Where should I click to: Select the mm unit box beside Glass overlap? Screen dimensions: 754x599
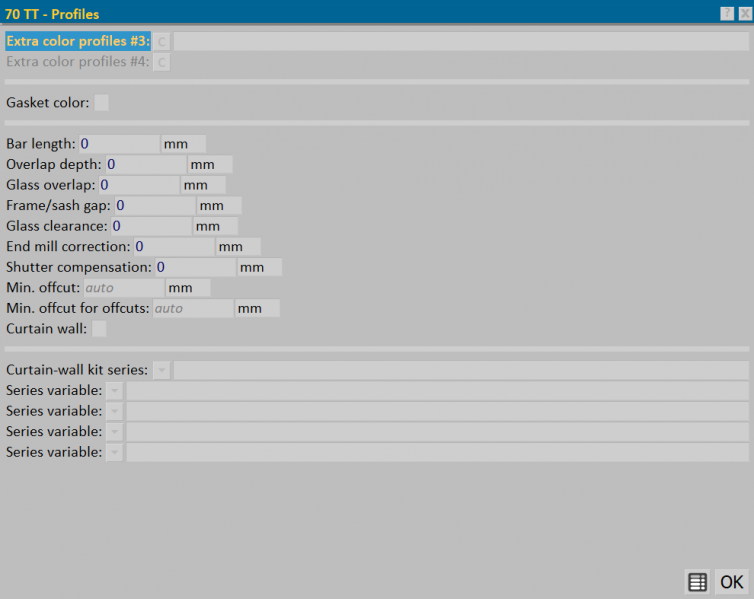click(203, 185)
